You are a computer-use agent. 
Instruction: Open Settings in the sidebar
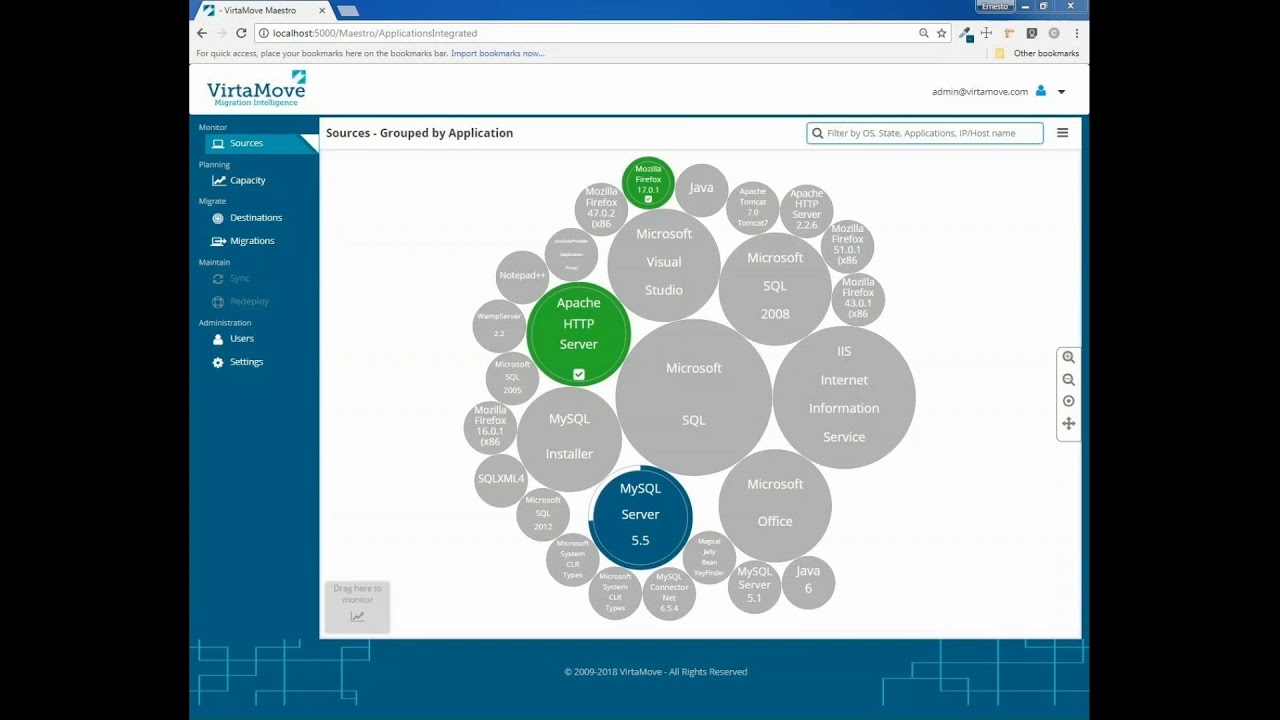[x=238, y=362]
